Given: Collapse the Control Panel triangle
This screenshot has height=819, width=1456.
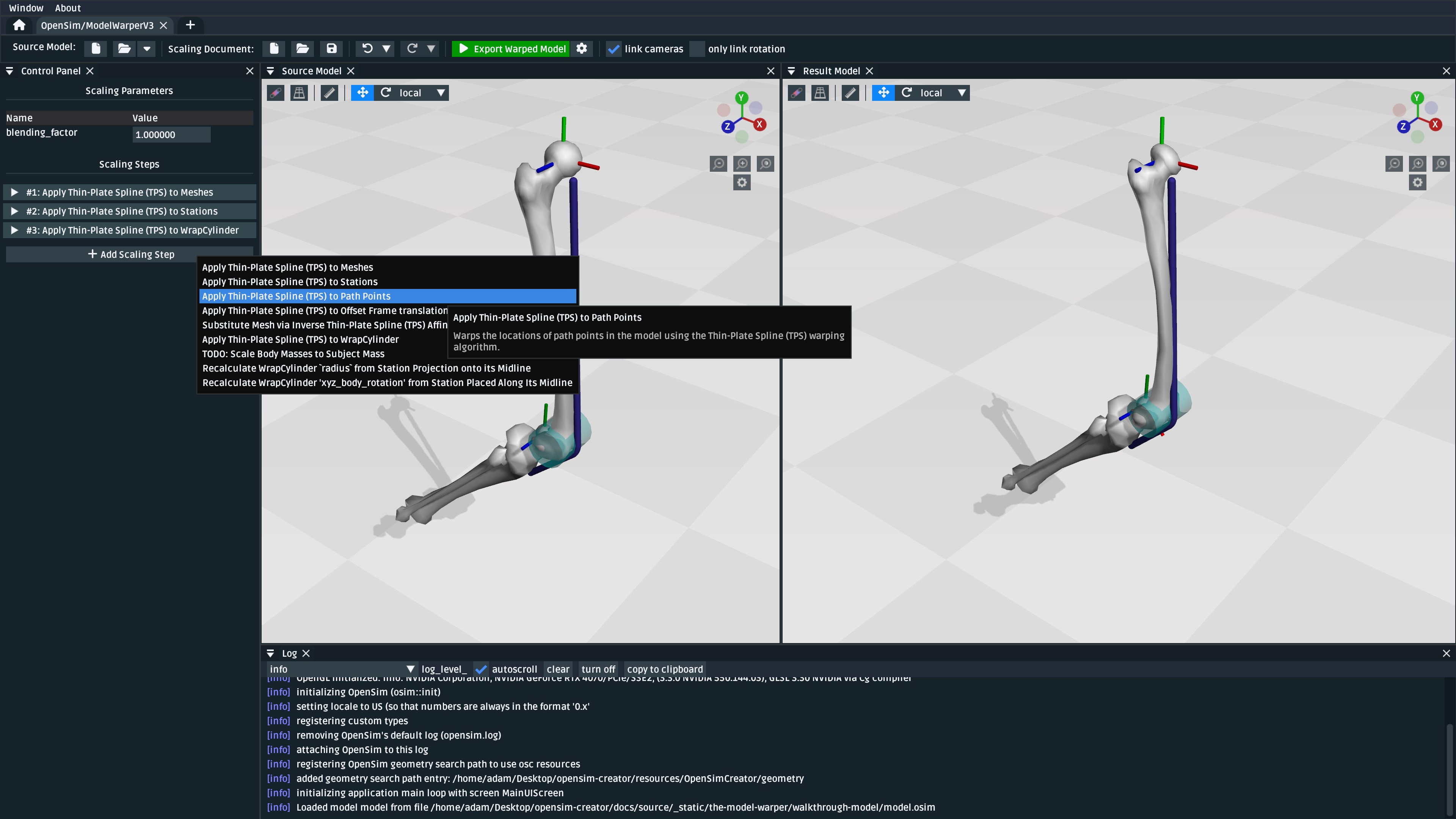Looking at the screenshot, I should click(9, 71).
